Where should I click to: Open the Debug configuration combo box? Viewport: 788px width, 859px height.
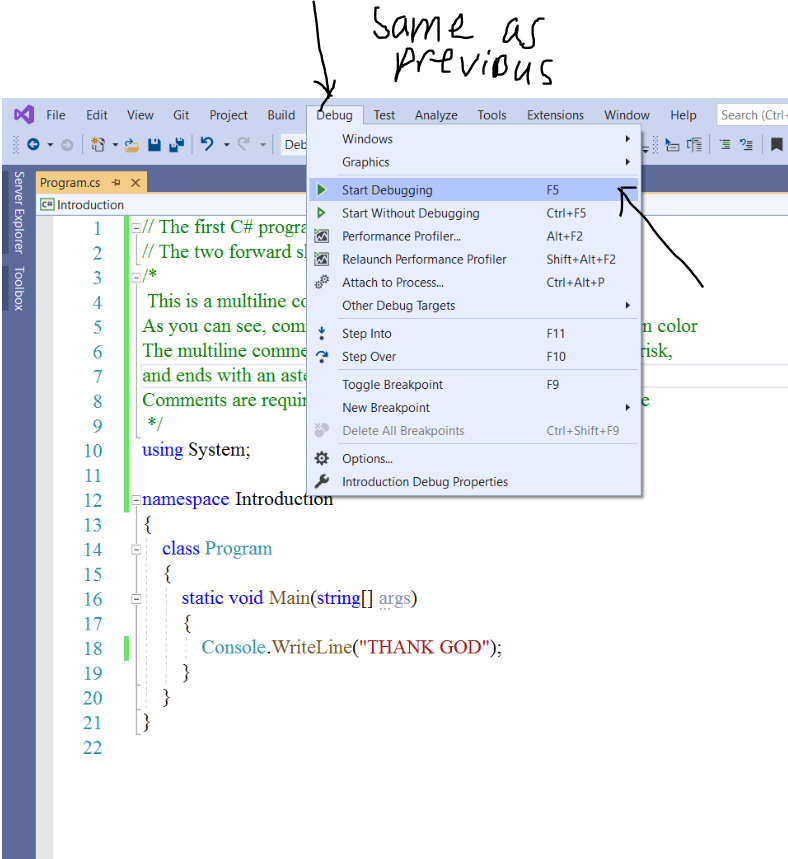[x=294, y=145]
